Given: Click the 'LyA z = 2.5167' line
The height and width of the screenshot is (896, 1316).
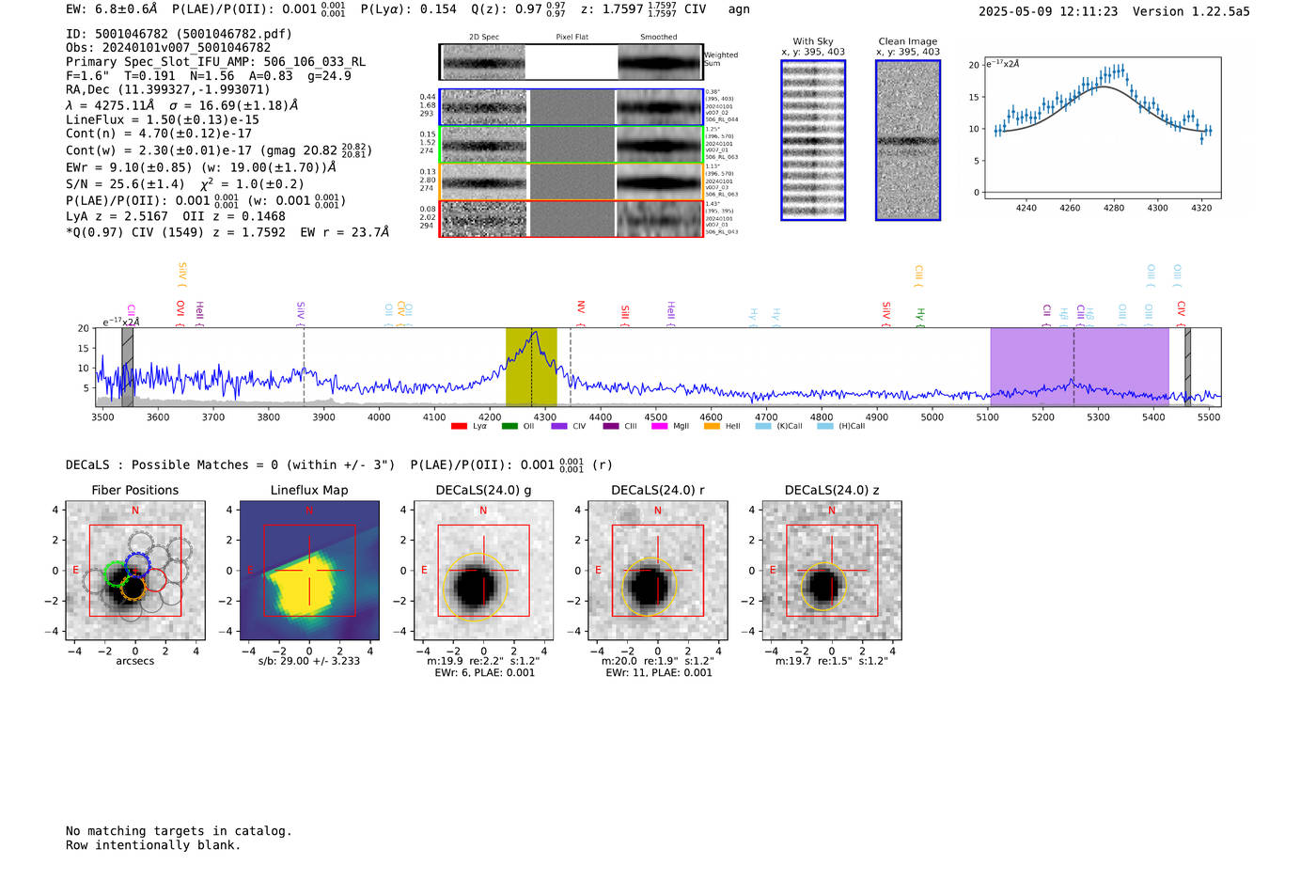Looking at the screenshot, I should 176,216.
